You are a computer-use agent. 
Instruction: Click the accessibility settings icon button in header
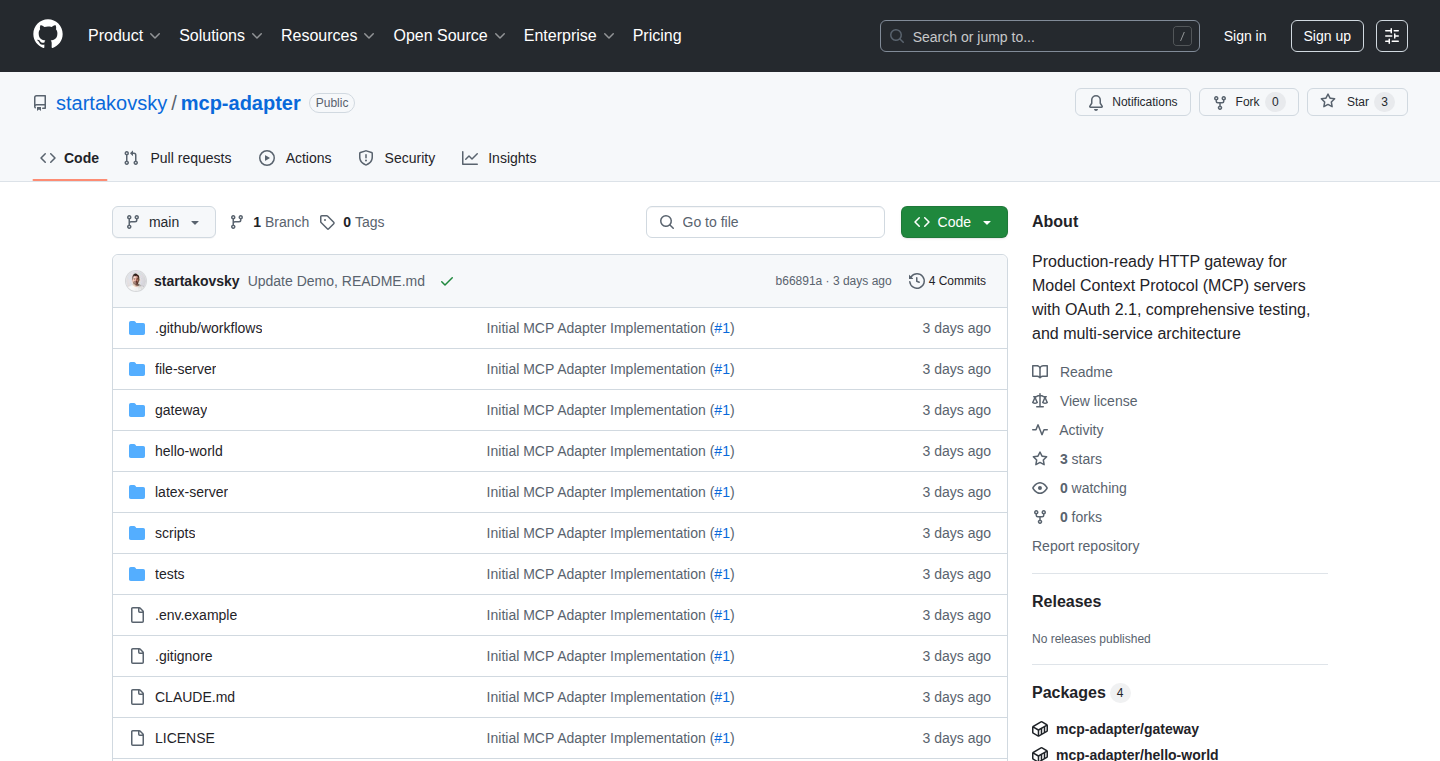1392,36
